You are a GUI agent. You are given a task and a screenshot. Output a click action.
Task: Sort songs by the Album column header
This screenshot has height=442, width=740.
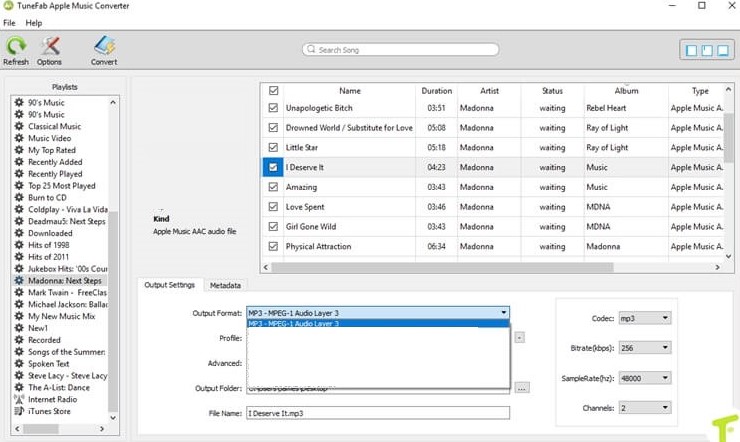(x=626, y=91)
